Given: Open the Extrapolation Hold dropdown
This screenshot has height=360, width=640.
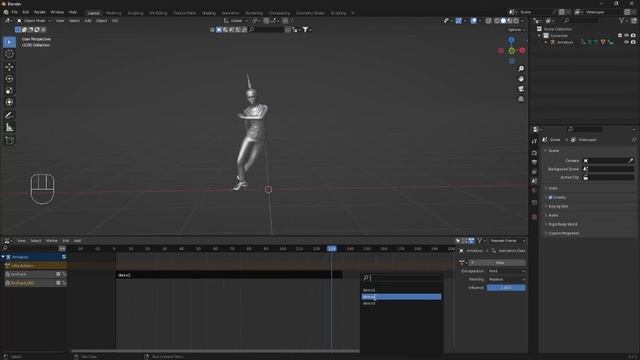Looking at the screenshot, I should click(506, 271).
